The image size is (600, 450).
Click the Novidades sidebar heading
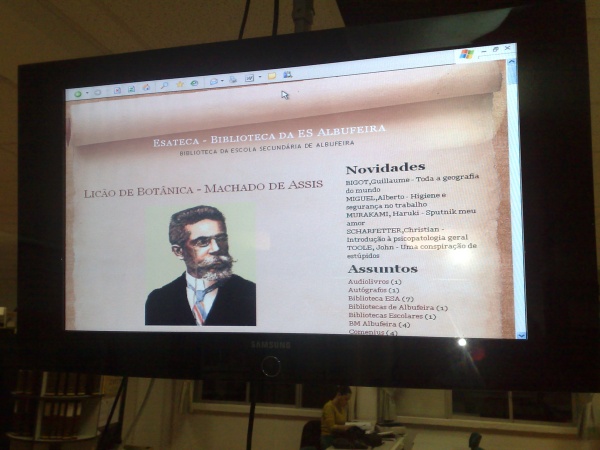tap(385, 168)
